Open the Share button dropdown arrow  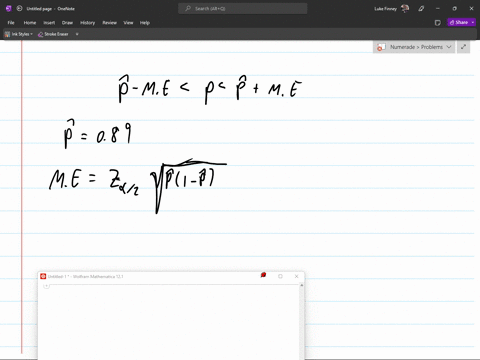(x=473, y=22)
